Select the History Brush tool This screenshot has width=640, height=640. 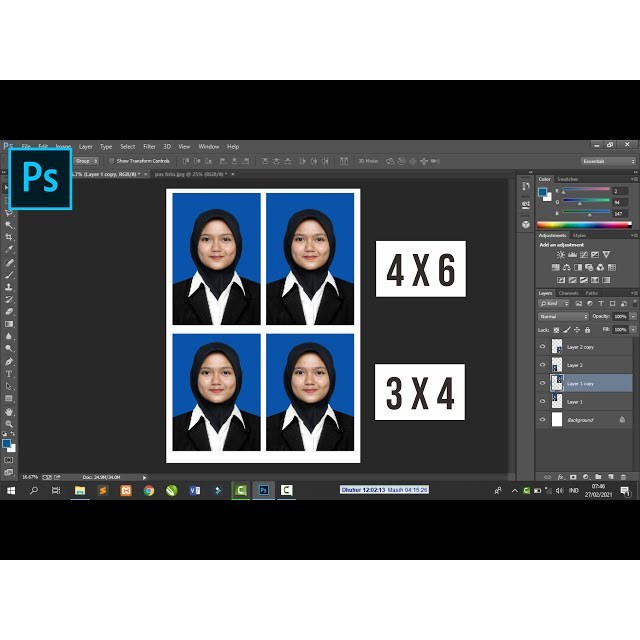click(9, 299)
